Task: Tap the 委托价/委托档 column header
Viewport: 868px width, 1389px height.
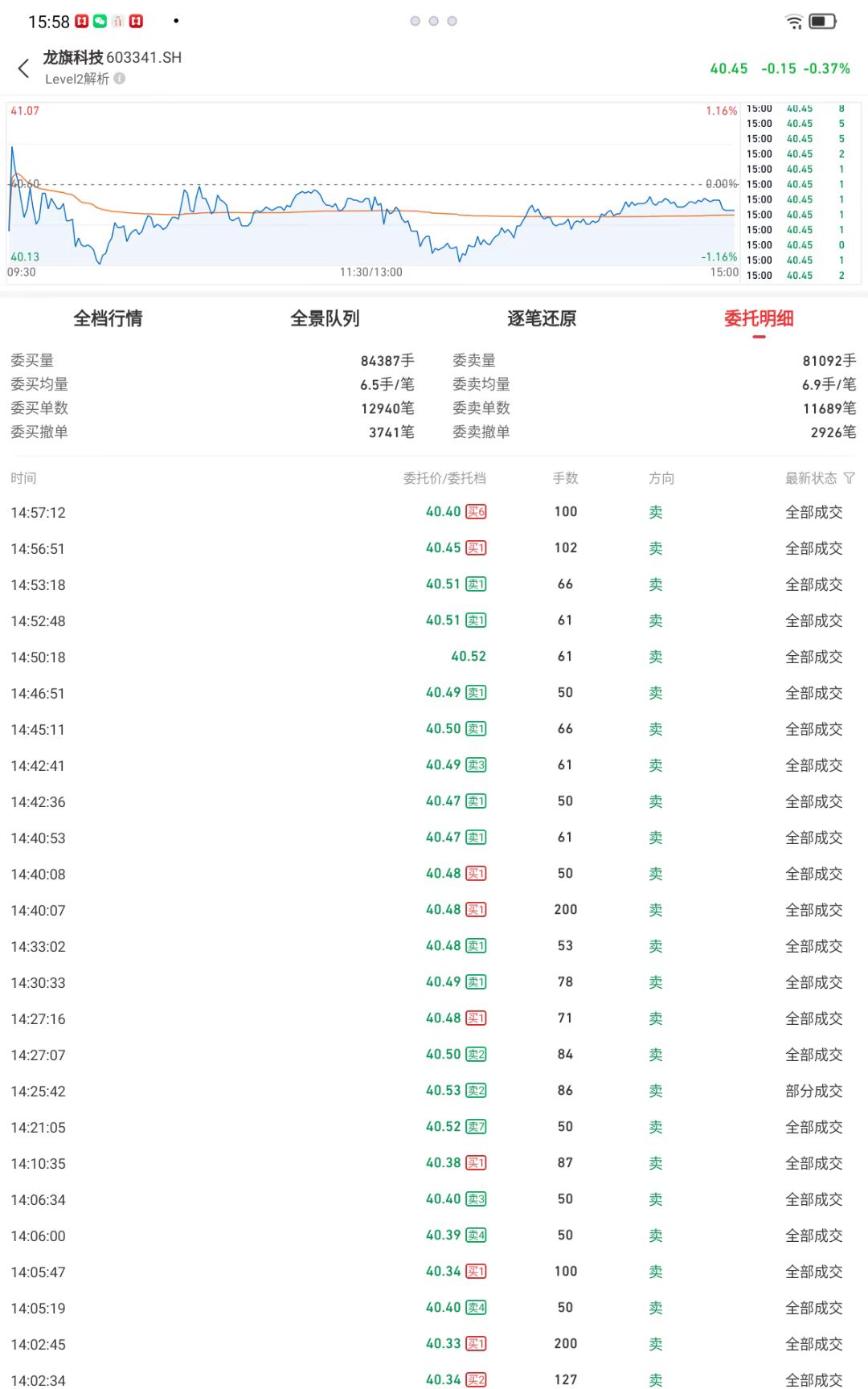Action: pyautogui.click(x=444, y=478)
